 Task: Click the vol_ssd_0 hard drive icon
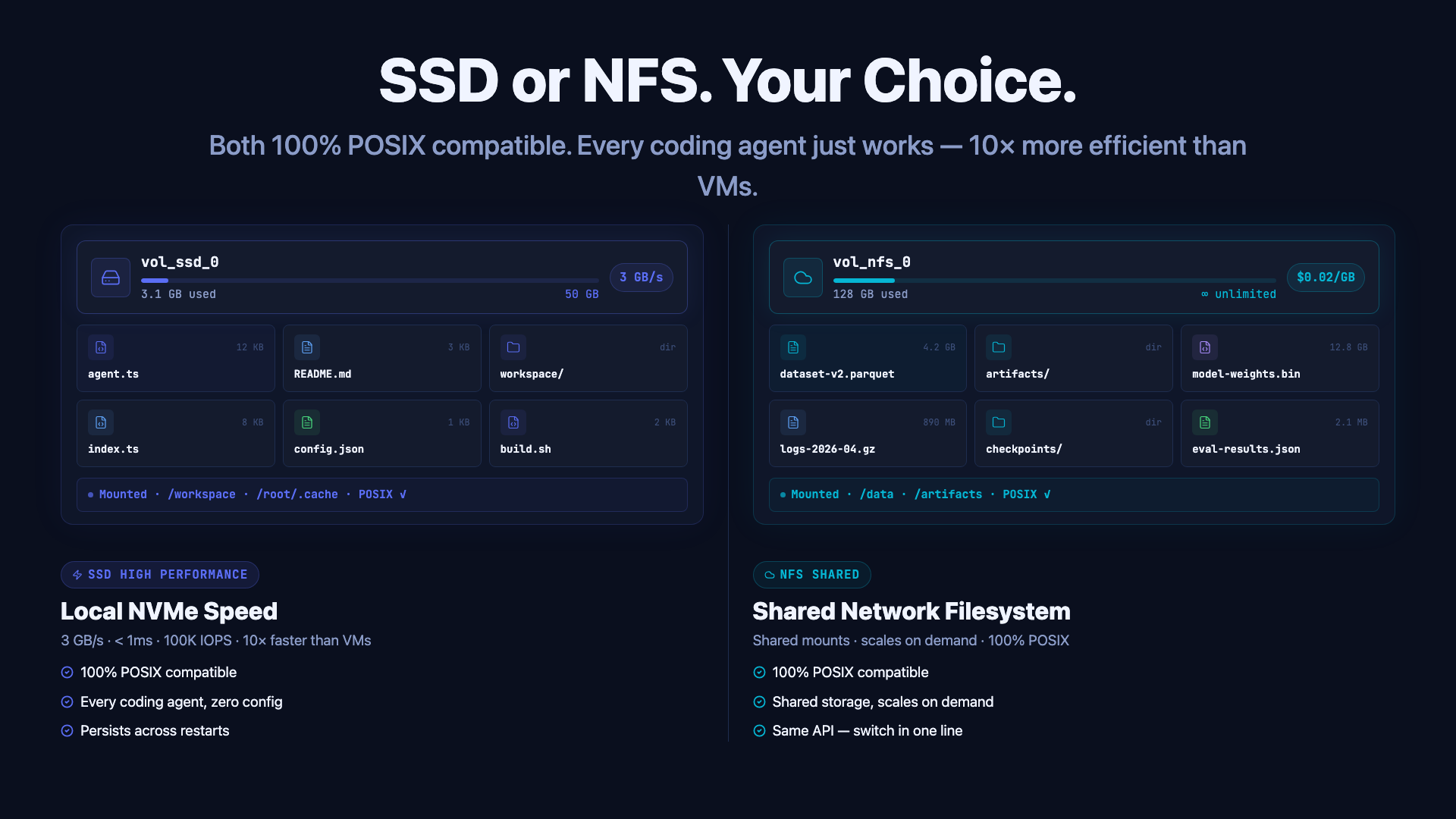coord(111,278)
